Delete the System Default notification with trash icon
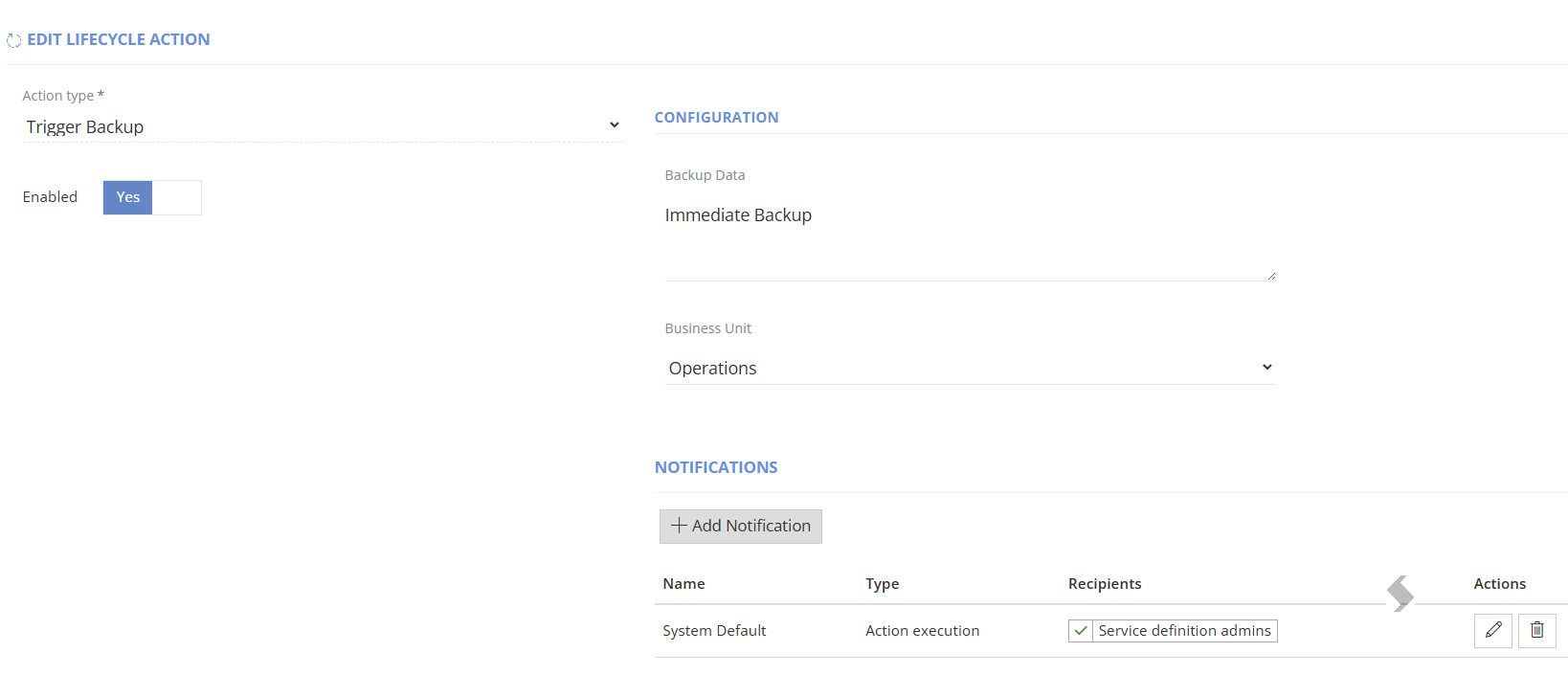The height and width of the screenshot is (675, 1568). click(x=1536, y=631)
